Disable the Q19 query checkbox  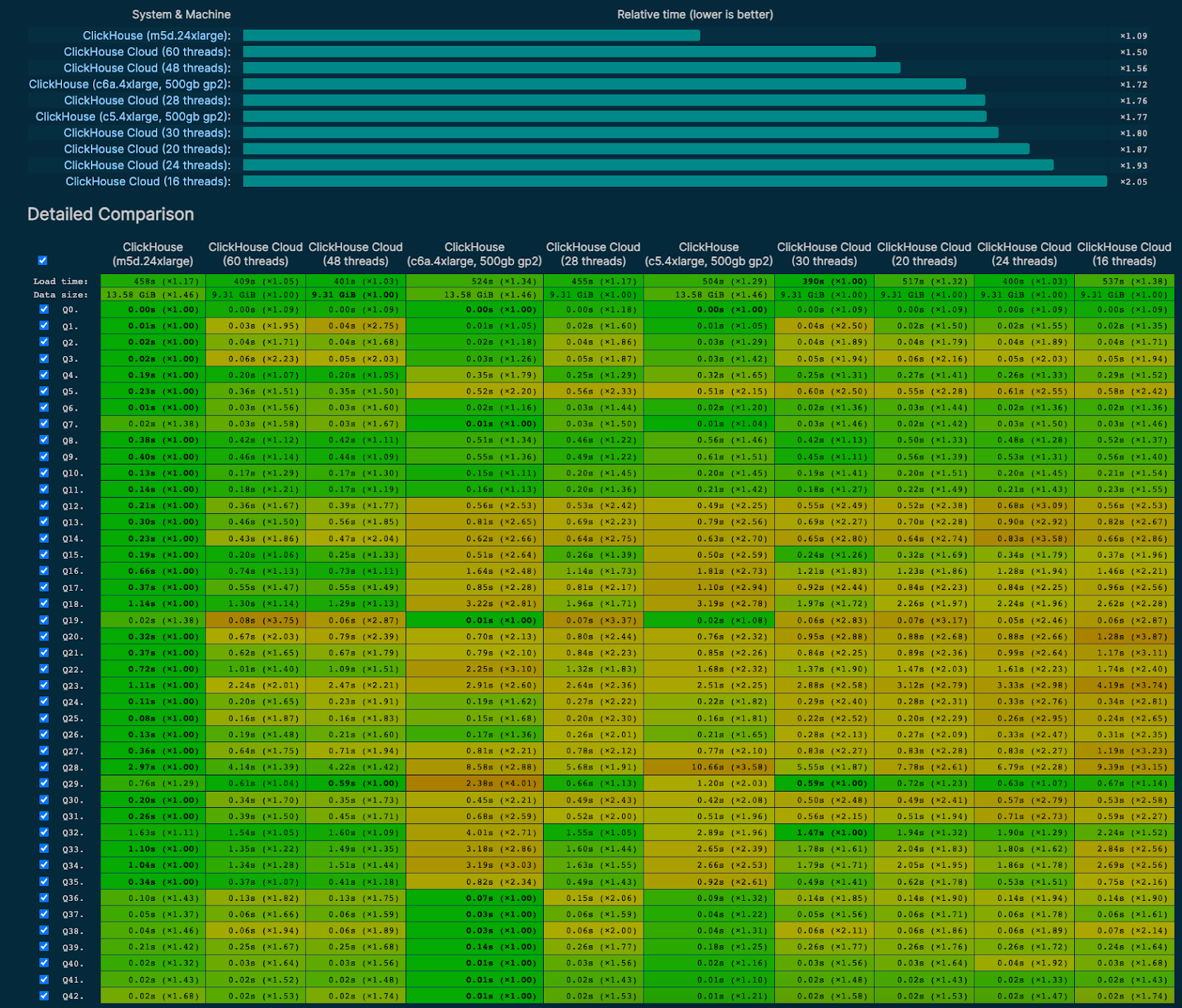tap(44, 620)
